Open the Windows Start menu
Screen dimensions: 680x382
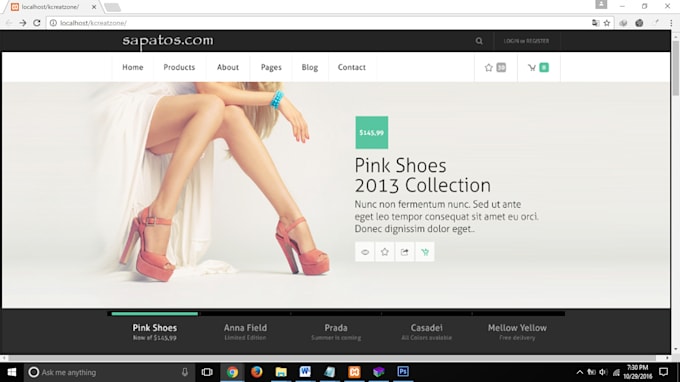coord(12,372)
